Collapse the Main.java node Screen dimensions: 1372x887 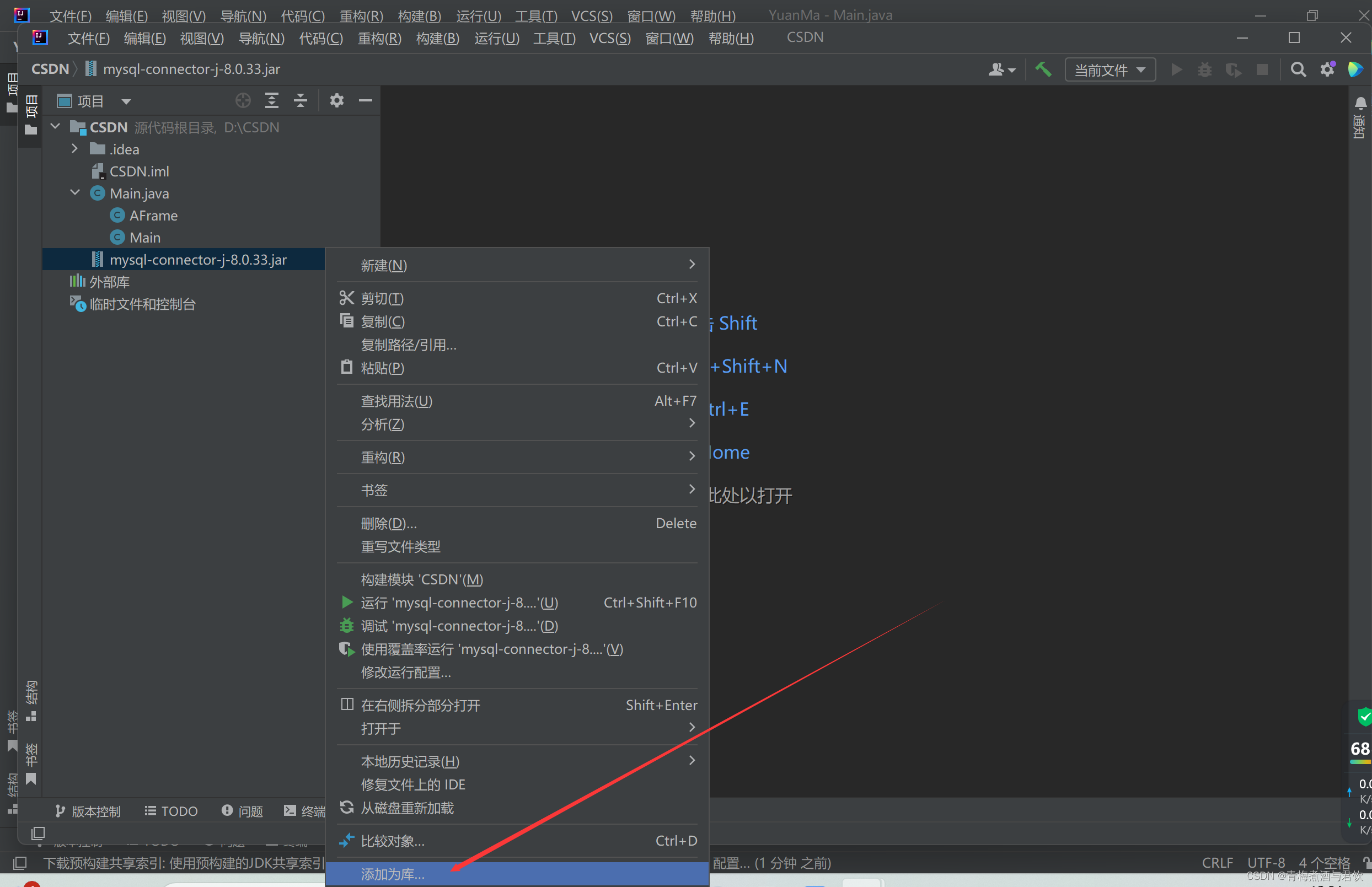[x=74, y=192]
